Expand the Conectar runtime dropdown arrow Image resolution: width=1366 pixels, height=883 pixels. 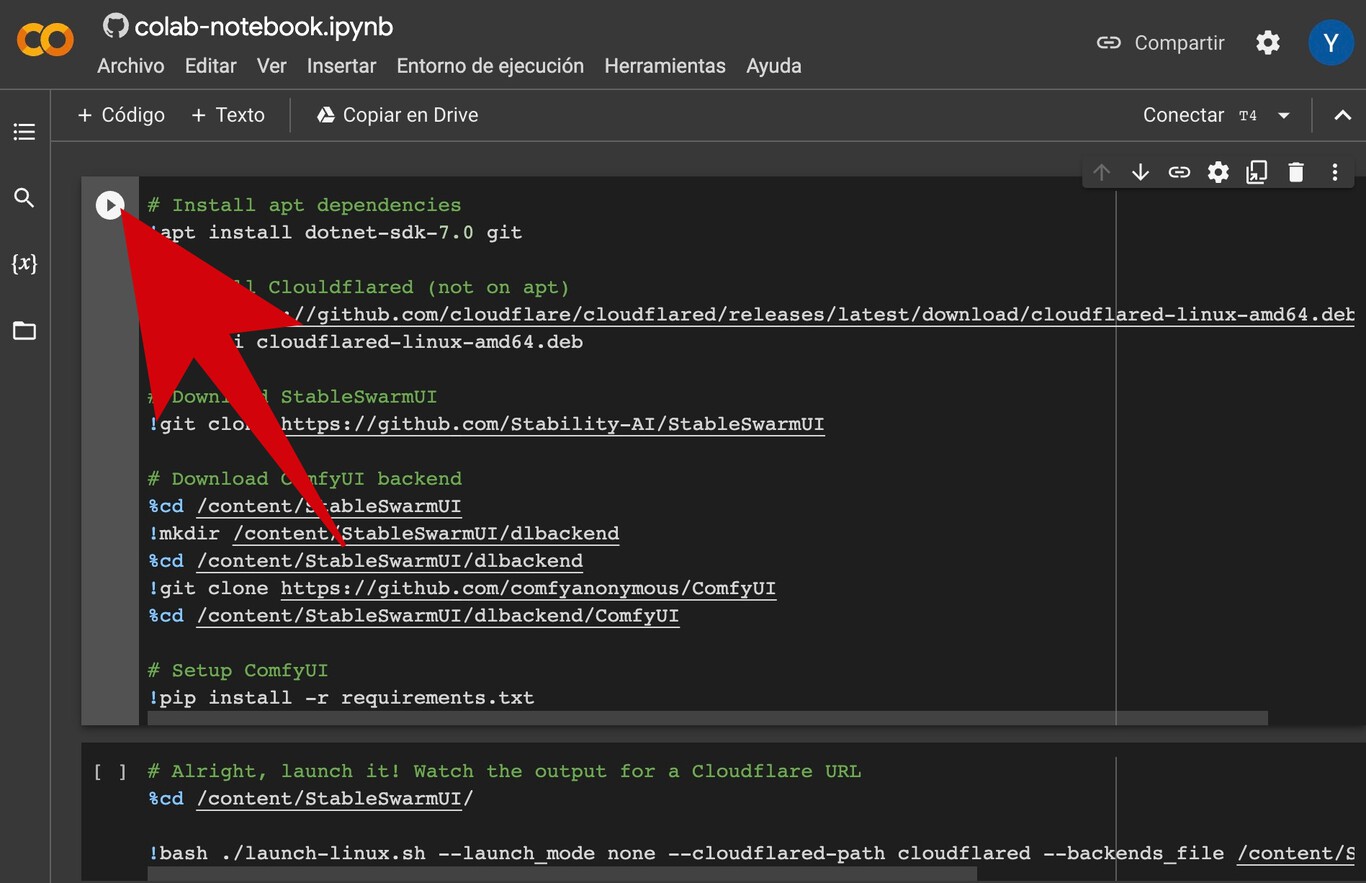tap(1284, 115)
